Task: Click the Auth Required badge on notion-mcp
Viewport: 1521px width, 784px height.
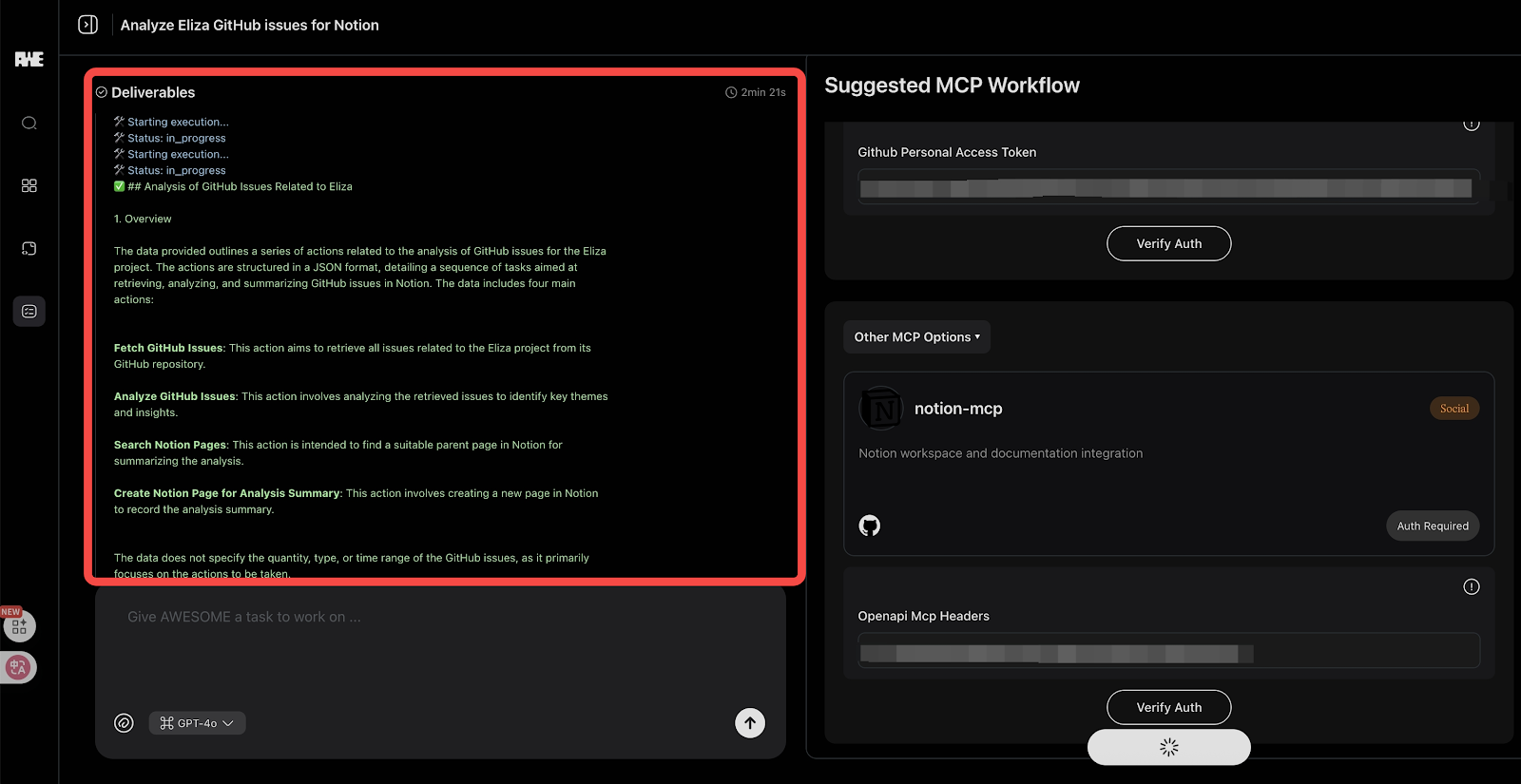Action: tap(1432, 526)
